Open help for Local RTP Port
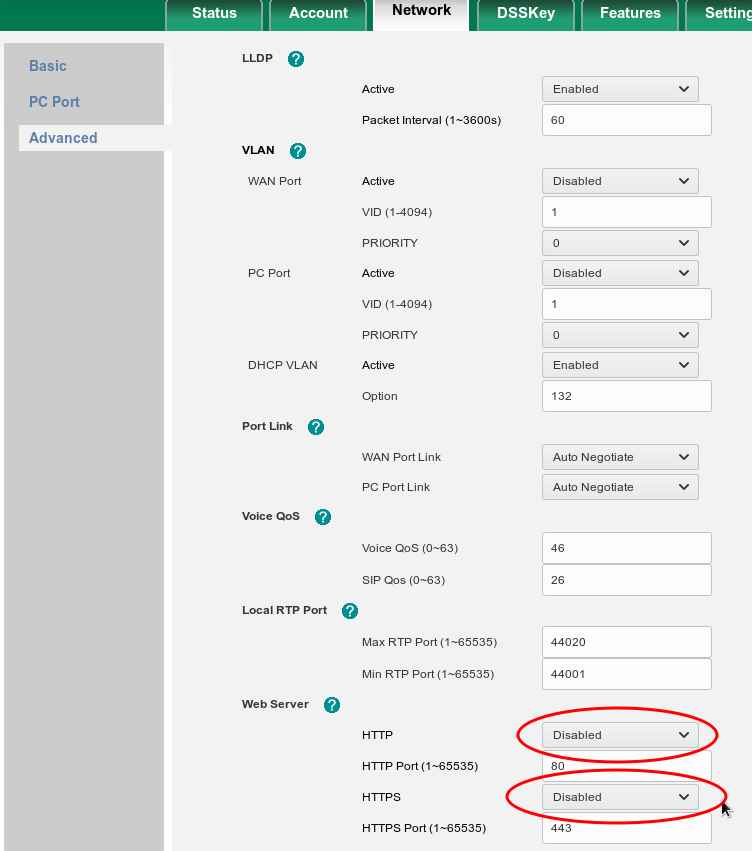 349,611
